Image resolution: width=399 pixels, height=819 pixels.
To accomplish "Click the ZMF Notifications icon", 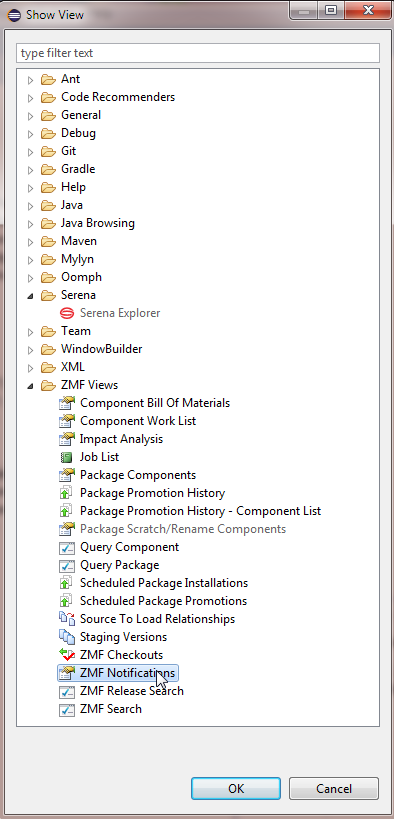I will point(67,673).
